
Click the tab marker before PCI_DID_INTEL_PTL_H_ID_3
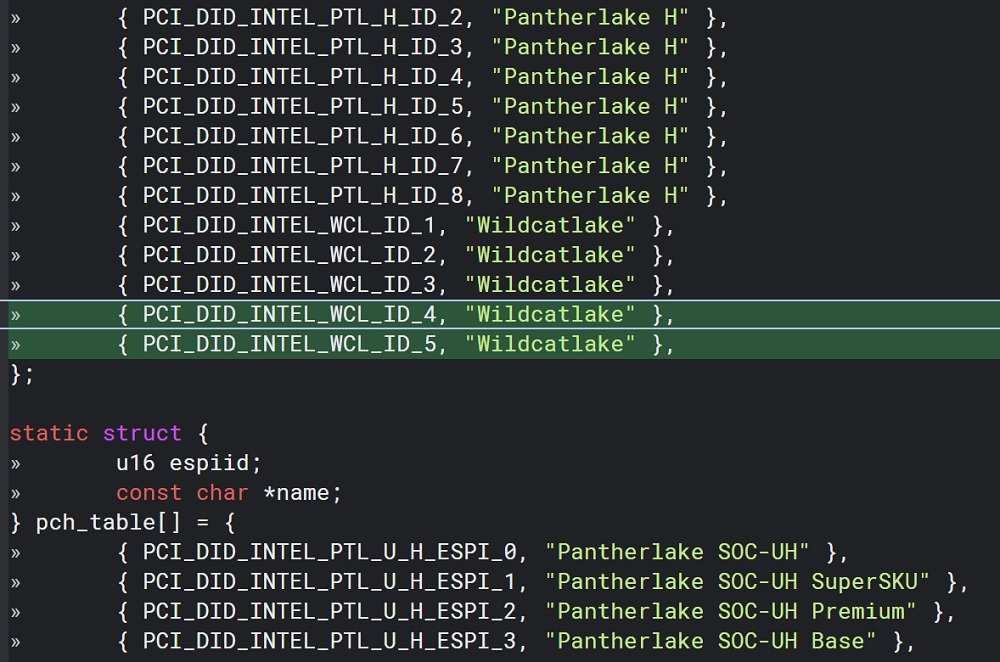click(15, 47)
